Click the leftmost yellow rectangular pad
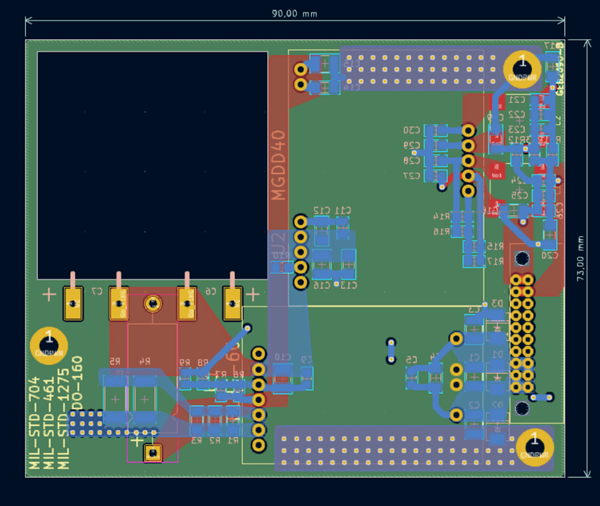 point(72,303)
